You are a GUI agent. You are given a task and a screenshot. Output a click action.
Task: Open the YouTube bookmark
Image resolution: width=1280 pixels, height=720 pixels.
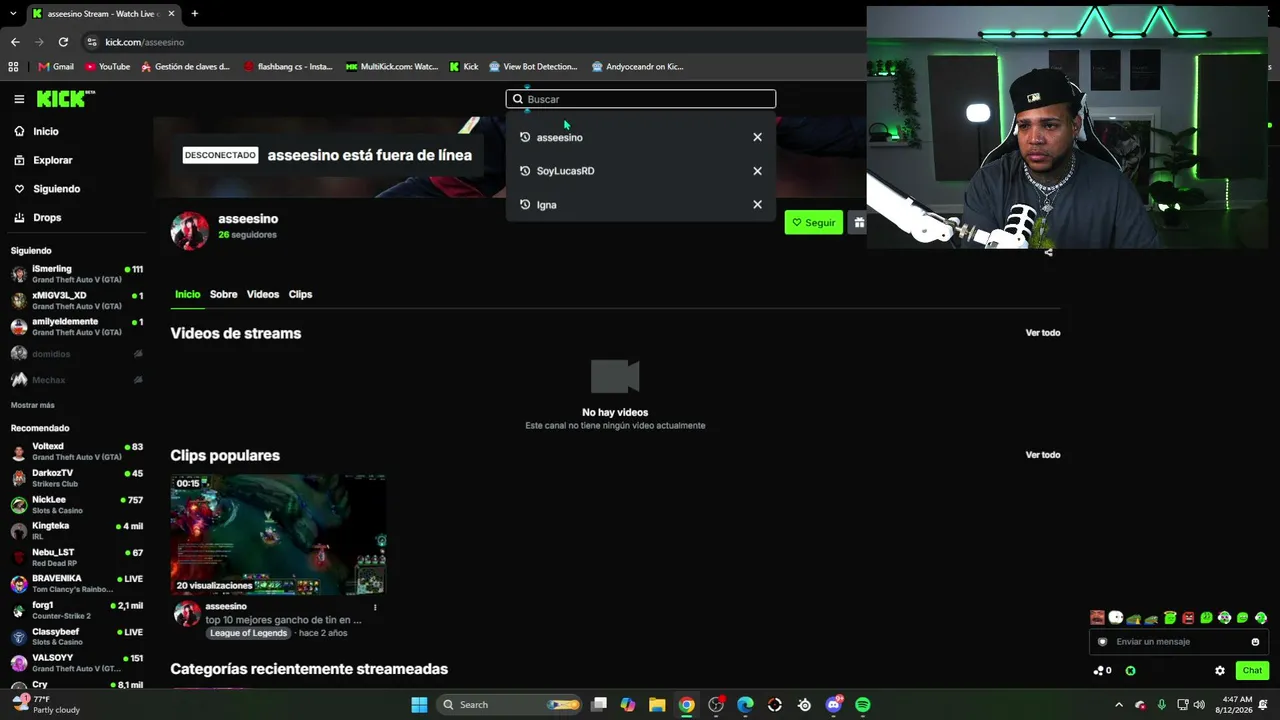[x=107, y=67]
